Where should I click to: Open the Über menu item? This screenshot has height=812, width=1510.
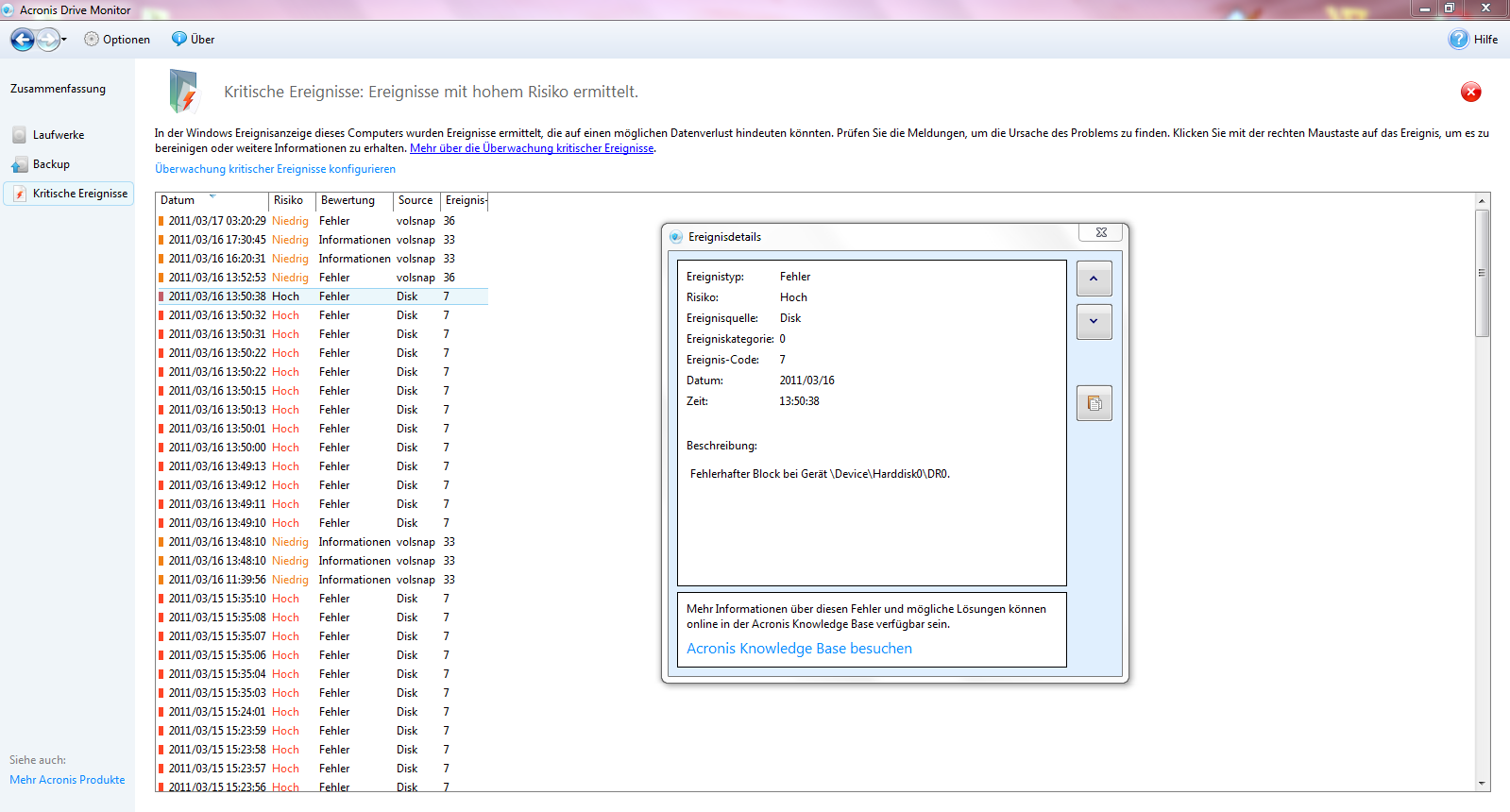[x=194, y=40]
